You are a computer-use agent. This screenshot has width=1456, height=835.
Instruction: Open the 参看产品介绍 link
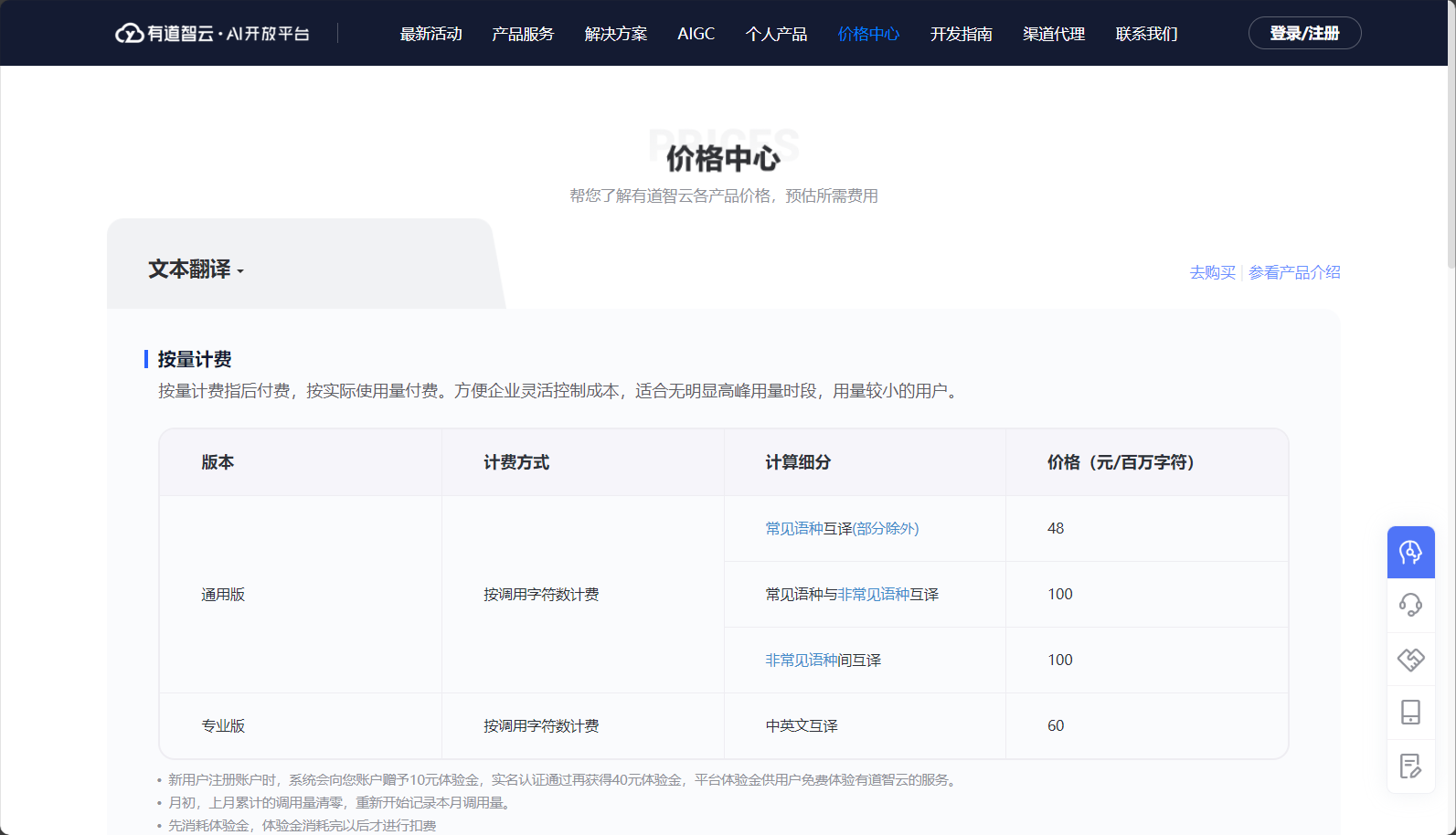coord(1294,272)
